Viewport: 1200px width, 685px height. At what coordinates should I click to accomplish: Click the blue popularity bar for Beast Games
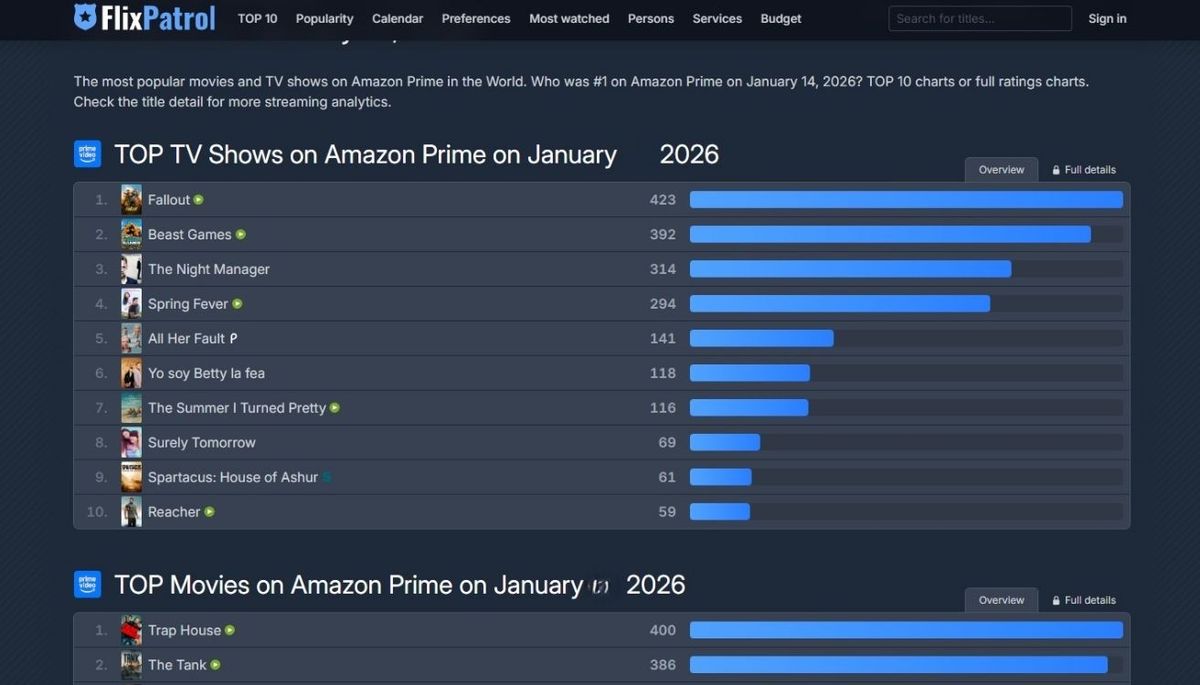coord(889,235)
